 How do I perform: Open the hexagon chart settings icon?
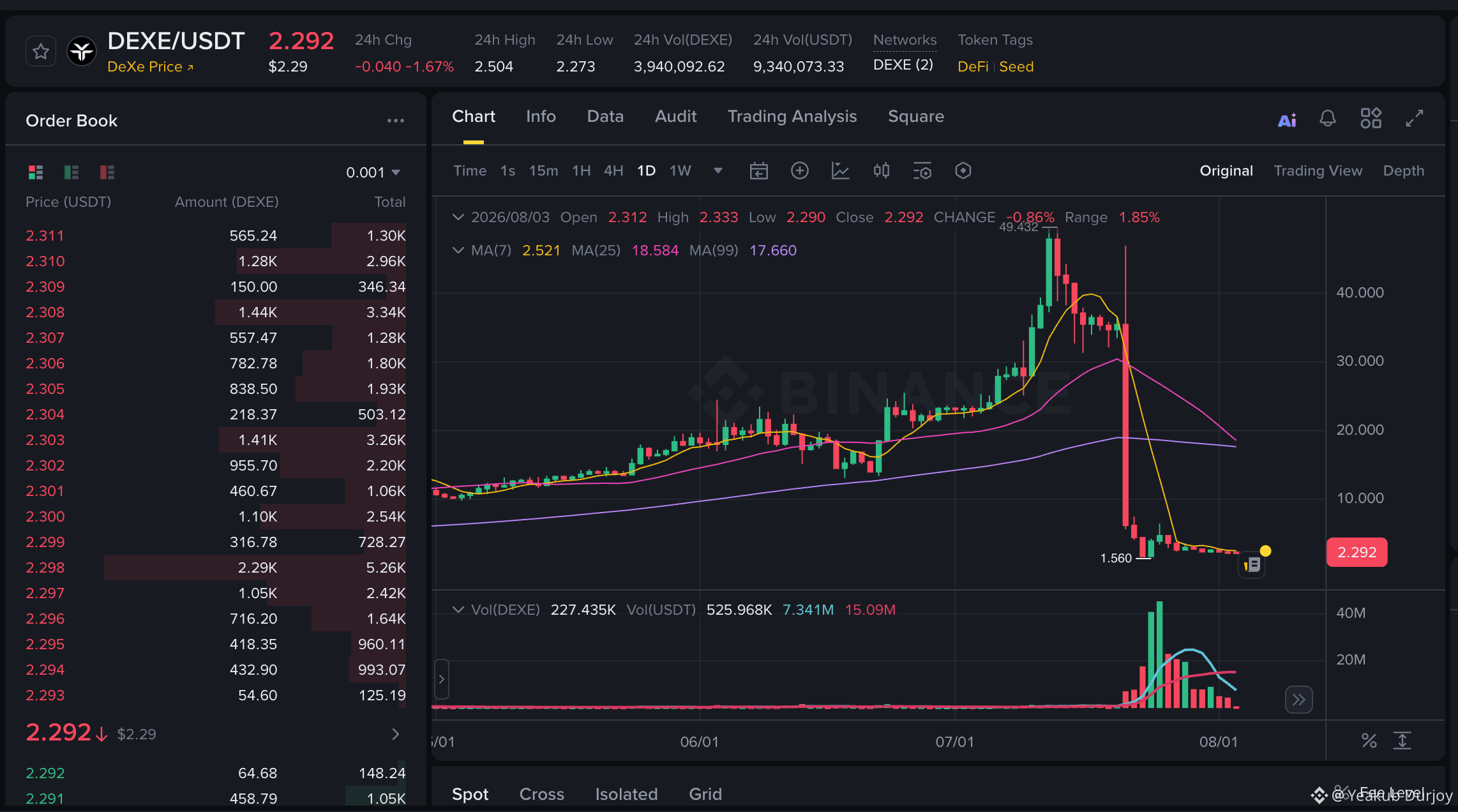(x=963, y=170)
